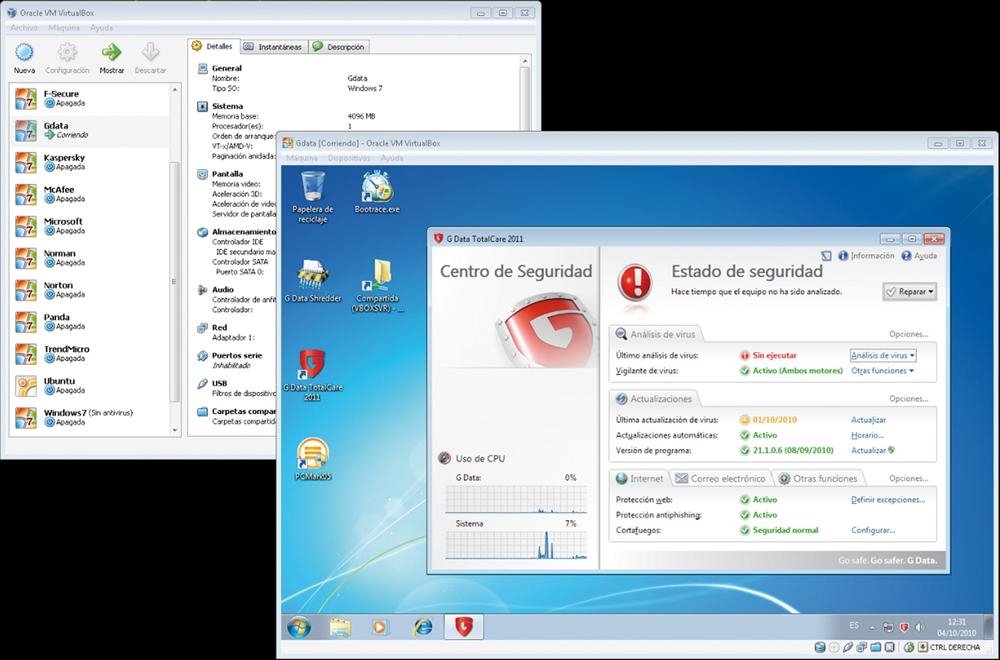Click the red security status alert icon
The width and height of the screenshot is (1000, 660).
635,282
